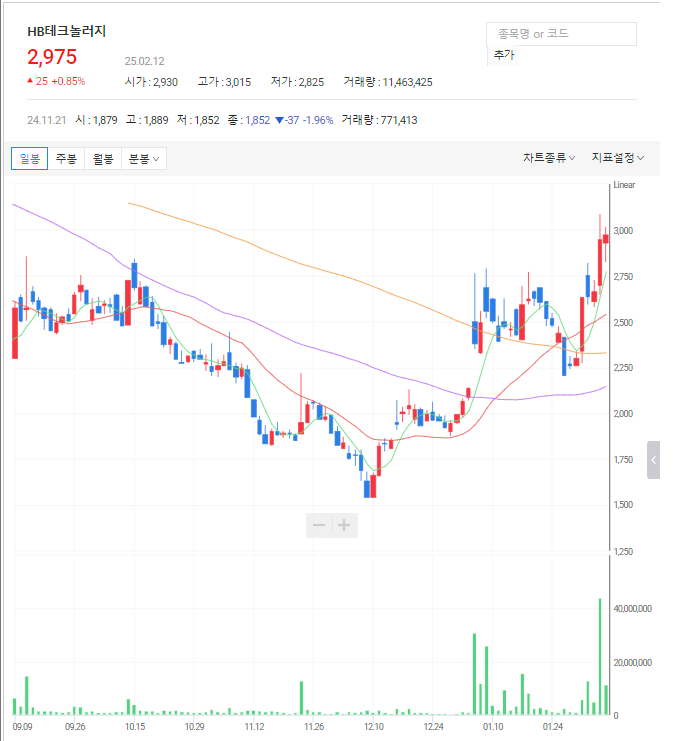Click the 01.24 date axis label
The height and width of the screenshot is (741, 675).
(x=553, y=726)
